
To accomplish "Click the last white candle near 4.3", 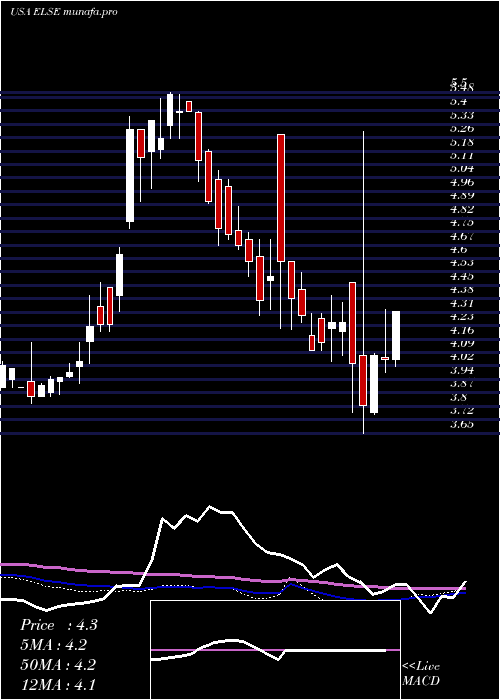I will (396, 335).
